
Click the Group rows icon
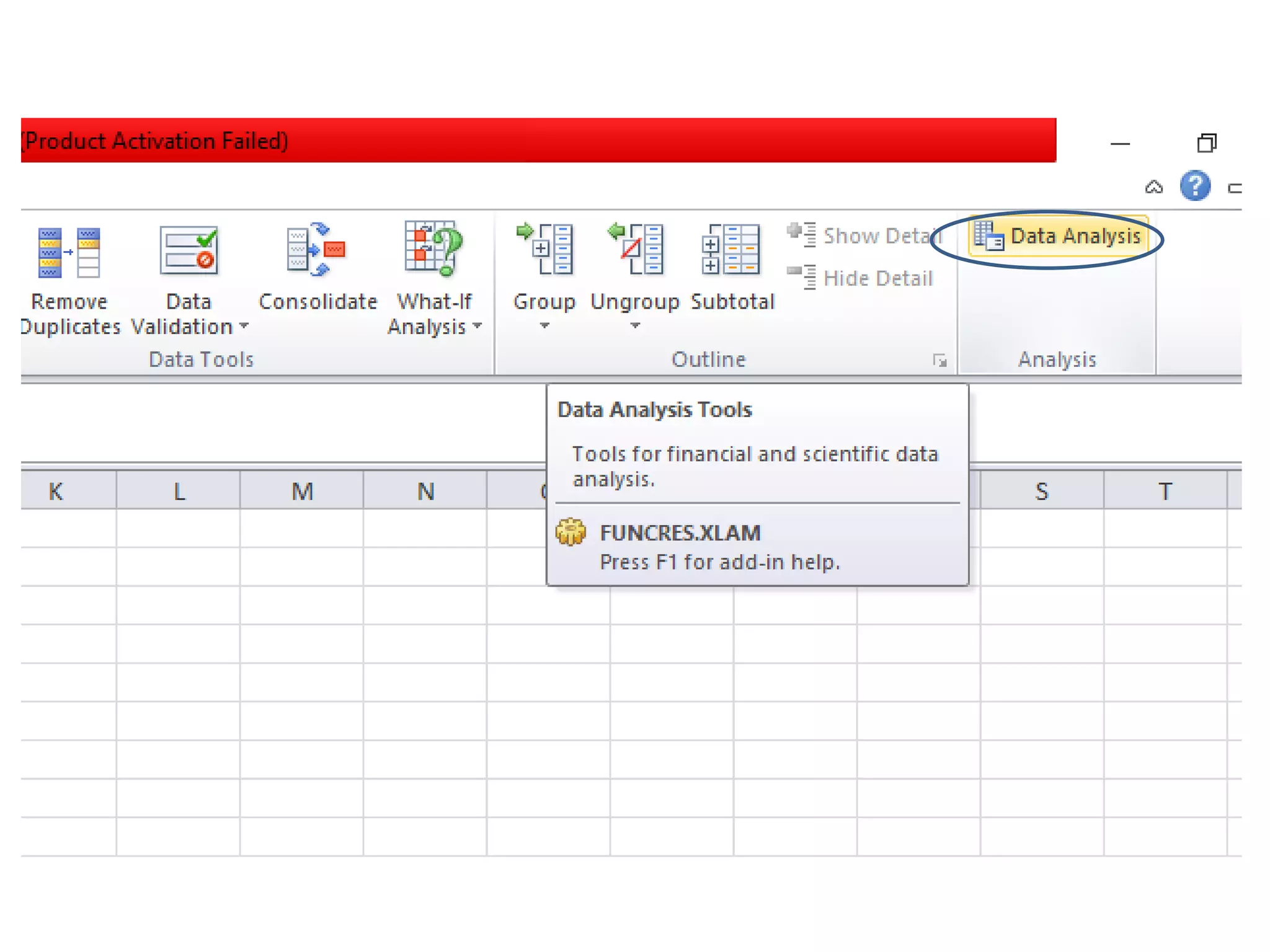(544, 249)
